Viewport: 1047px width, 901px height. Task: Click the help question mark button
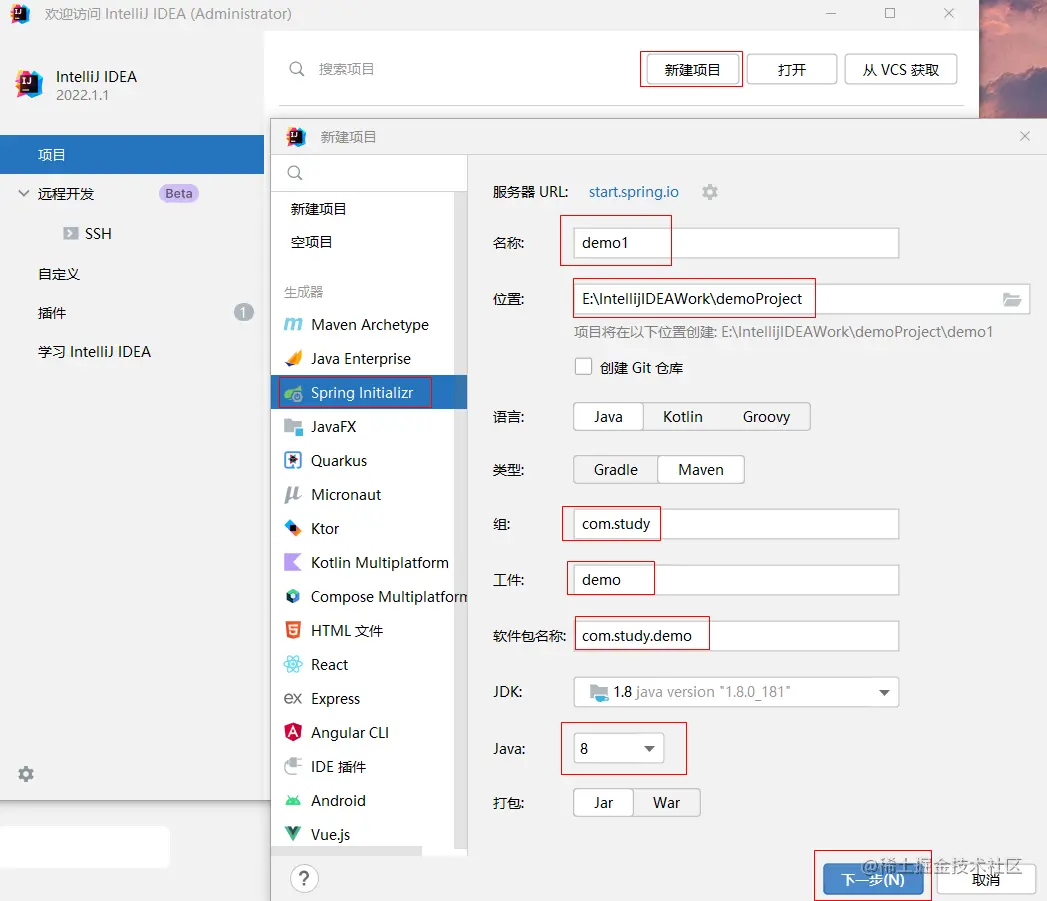point(304,878)
